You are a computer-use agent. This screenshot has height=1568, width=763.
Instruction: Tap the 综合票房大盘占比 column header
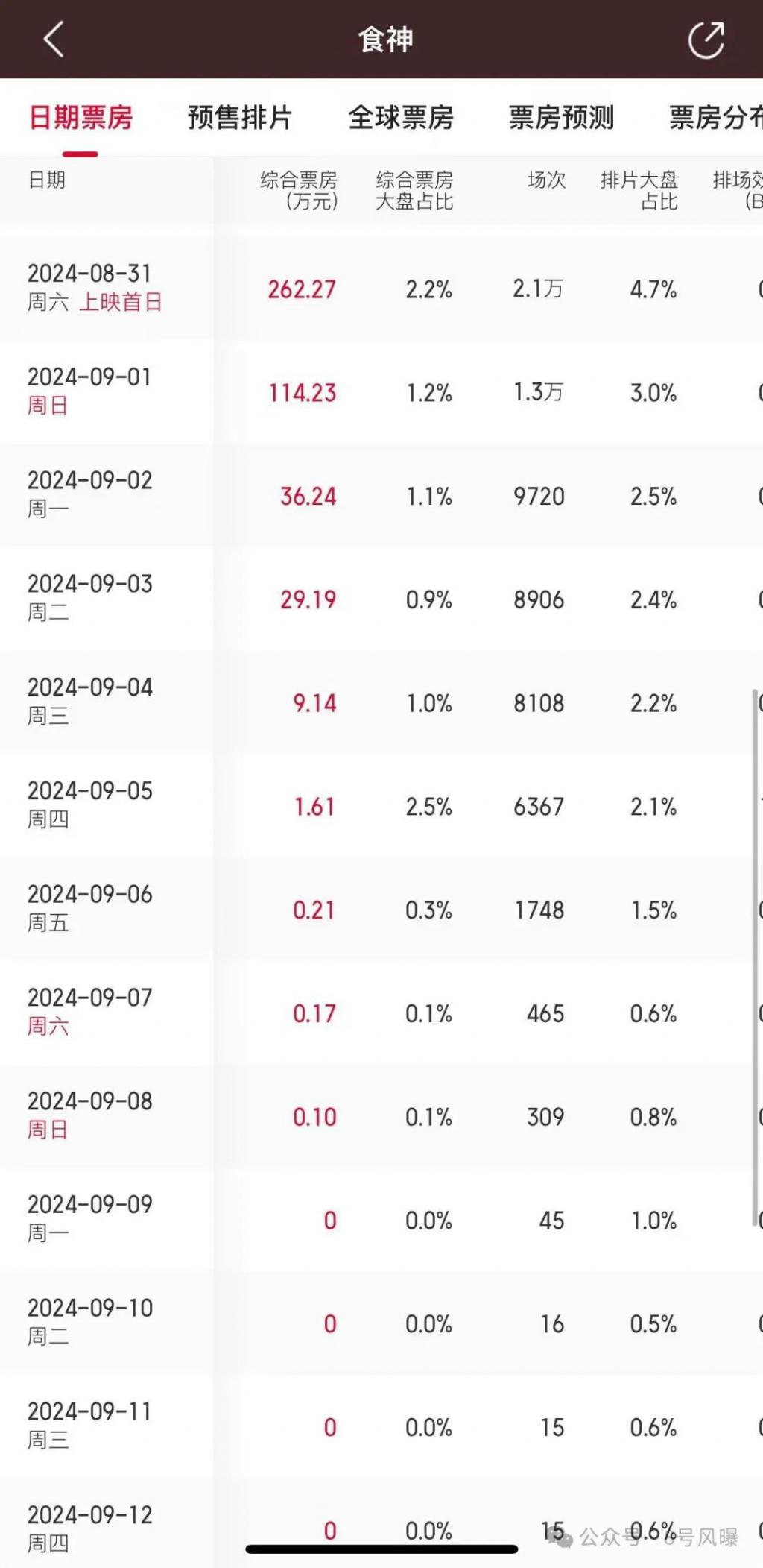(x=414, y=191)
